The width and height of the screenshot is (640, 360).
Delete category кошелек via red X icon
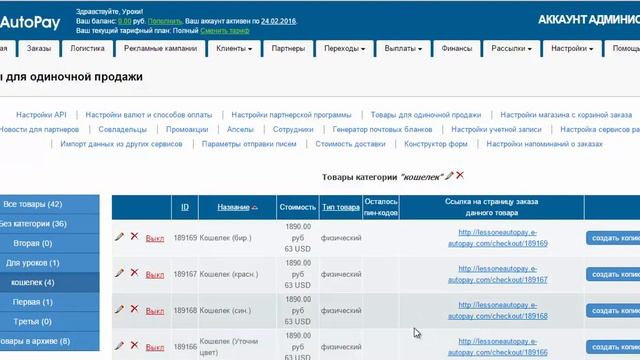pyautogui.click(x=460, y=175)
